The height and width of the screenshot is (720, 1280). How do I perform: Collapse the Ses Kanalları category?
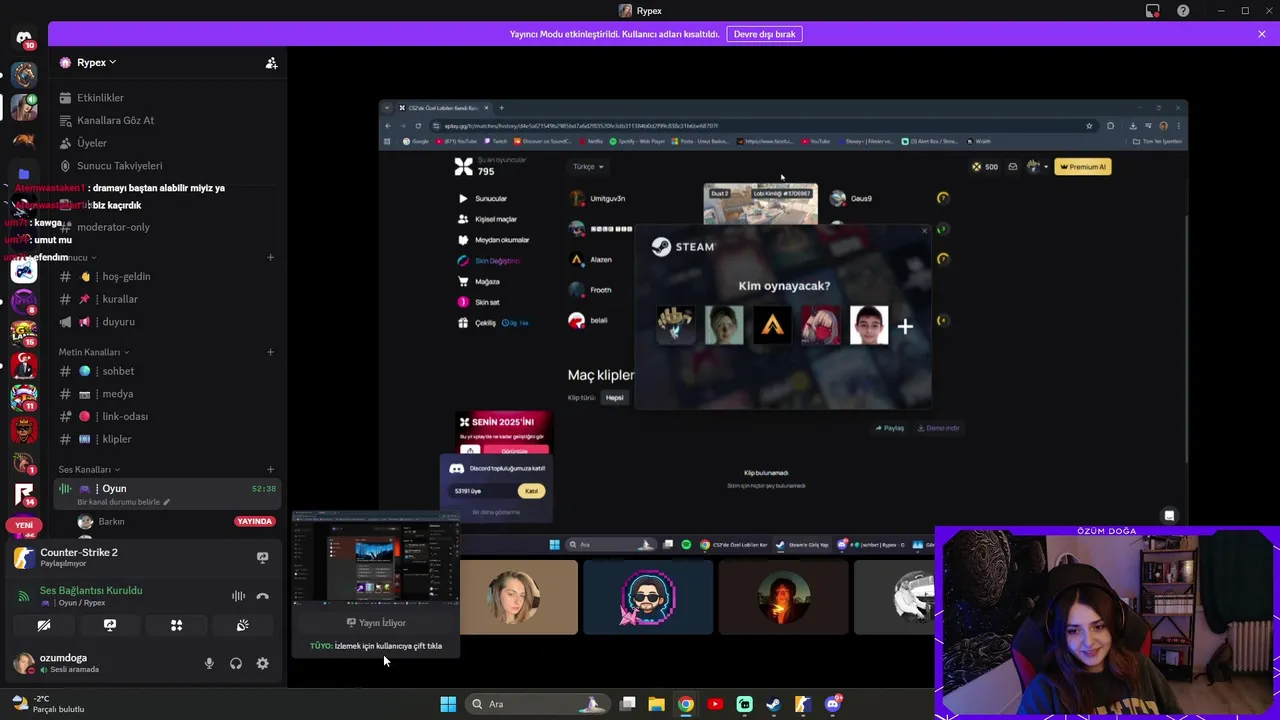(88, 469)
